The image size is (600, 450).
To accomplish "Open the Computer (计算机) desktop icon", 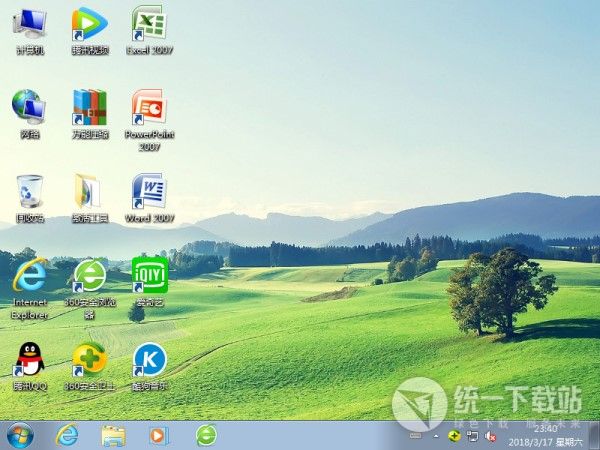I will pyautogui.click(x=29, y=31).
